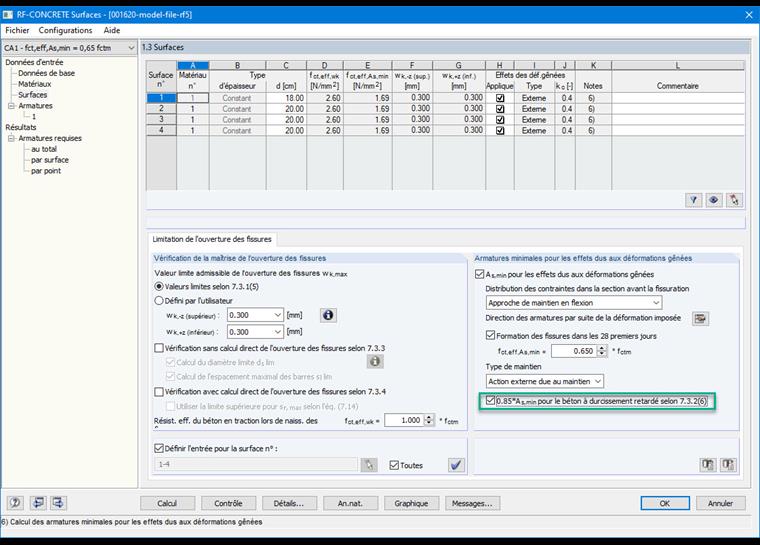Viewport: 760px width, 545px height.
Task: Confirm with the OK button
Action: point(665,503)
